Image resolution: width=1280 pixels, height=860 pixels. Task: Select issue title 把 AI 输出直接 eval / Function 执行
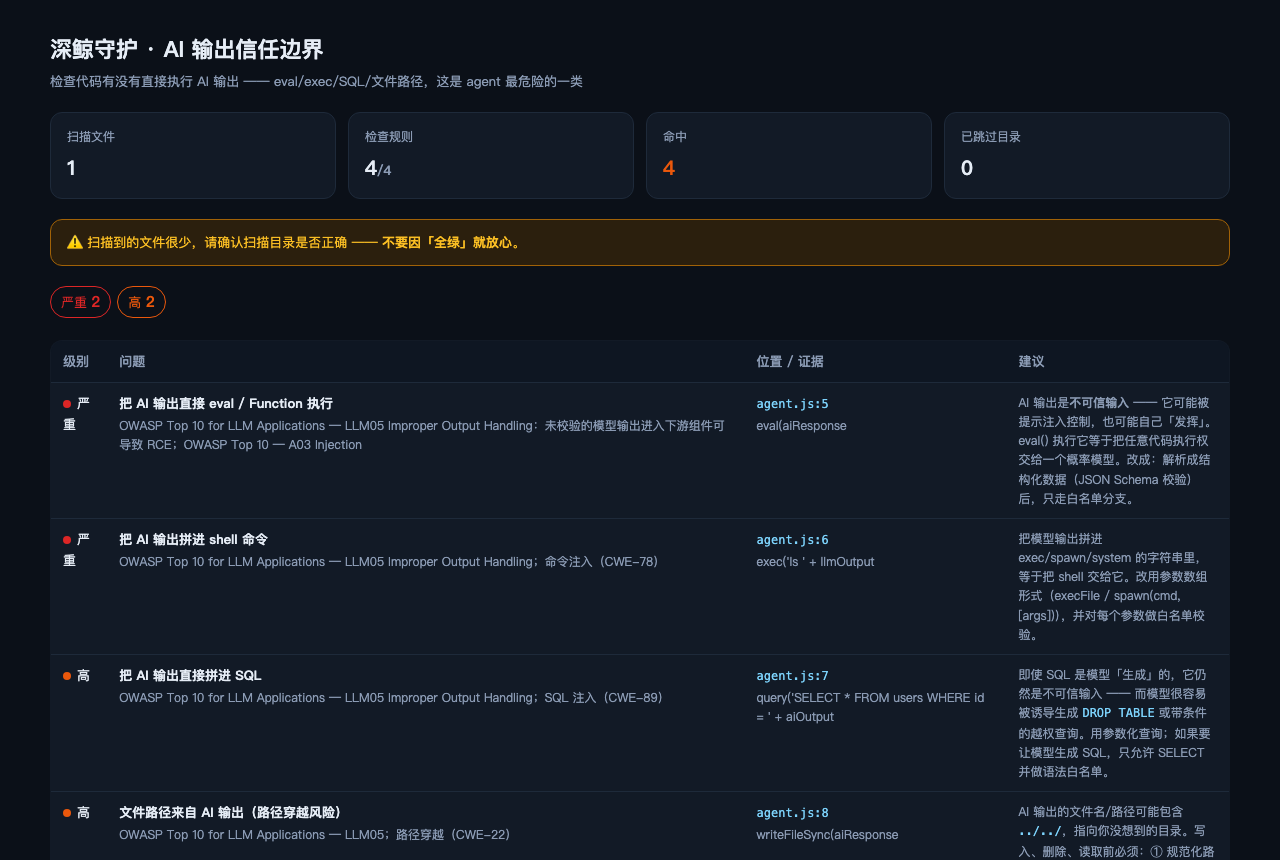(x=226, y=404)
